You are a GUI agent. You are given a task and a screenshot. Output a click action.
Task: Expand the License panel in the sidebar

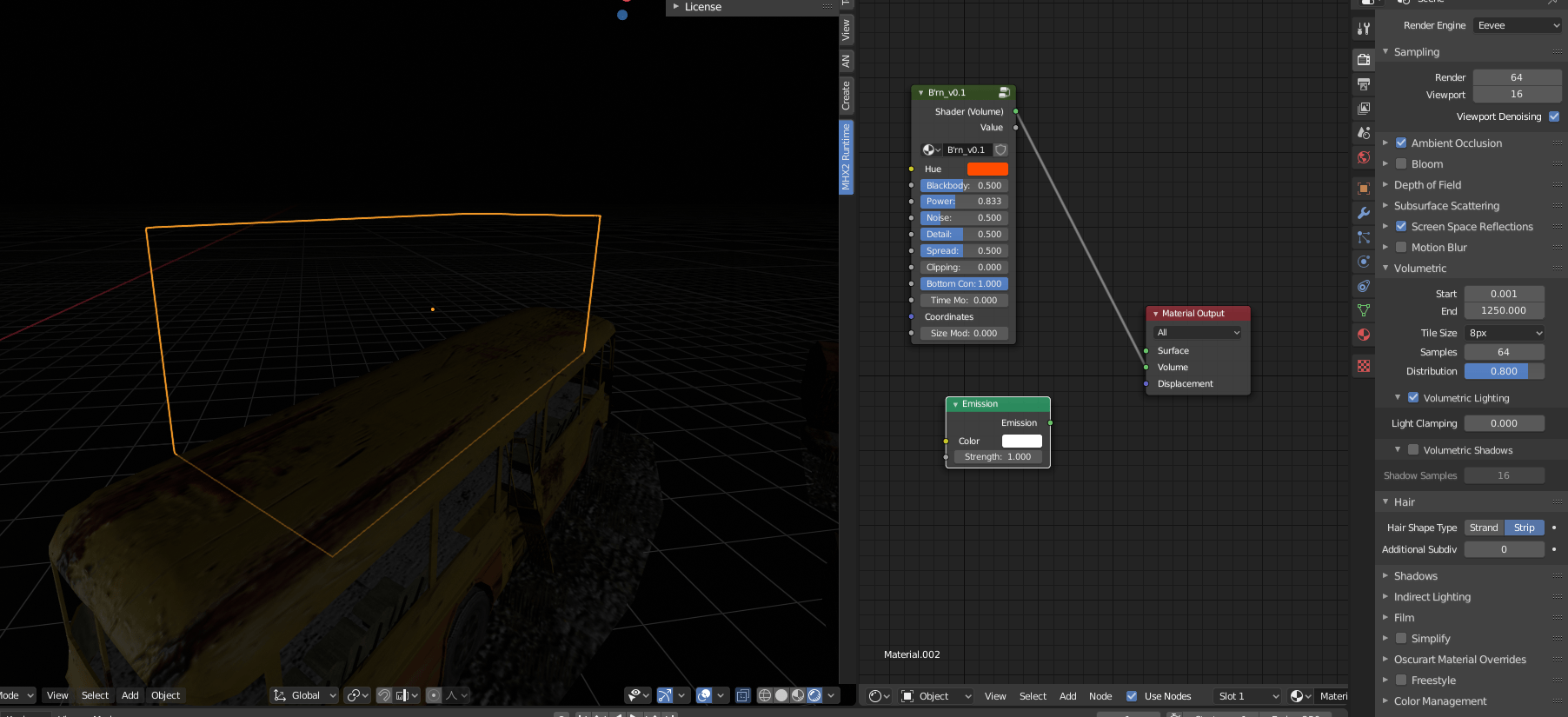[702, 7]
